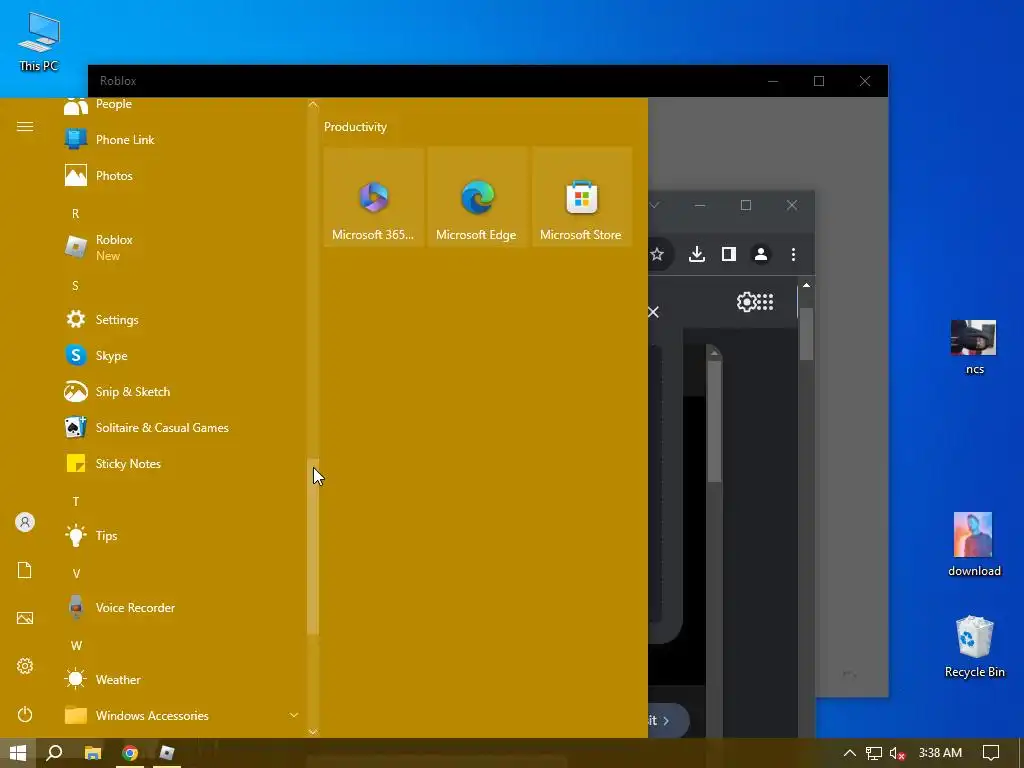The width and height of the screenshot is (1024, 768).
Task: Minimize the Roblox window
Action: pyautogui.click(x=773, y=81)
